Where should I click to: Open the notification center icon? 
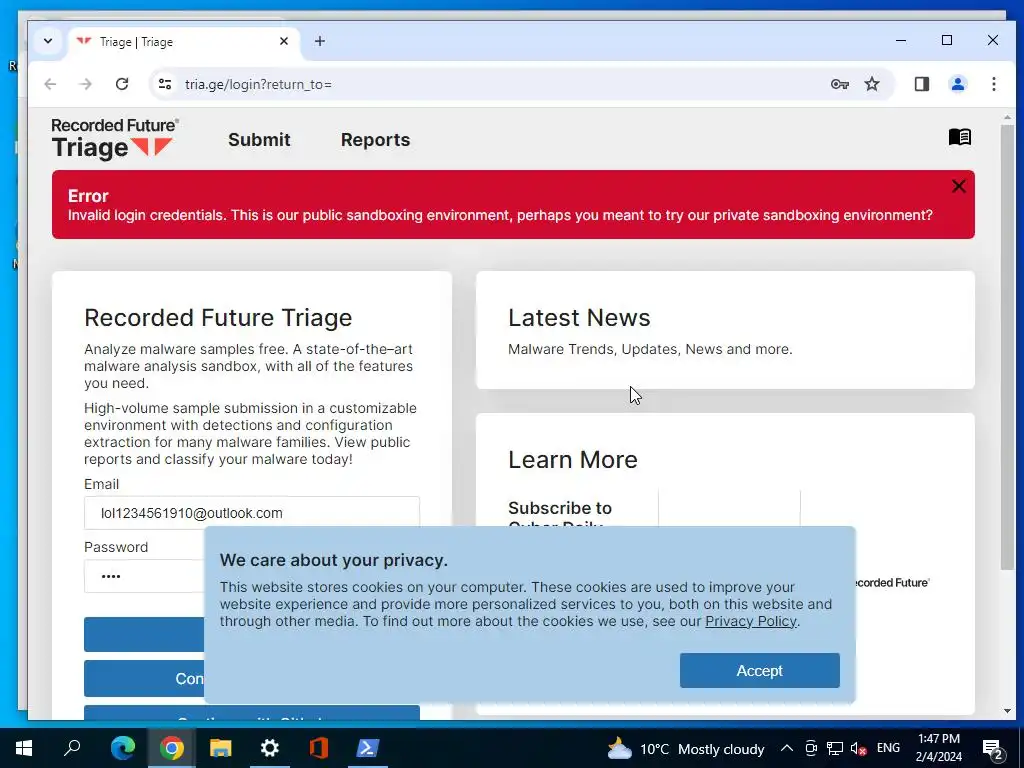coord(992,749)
